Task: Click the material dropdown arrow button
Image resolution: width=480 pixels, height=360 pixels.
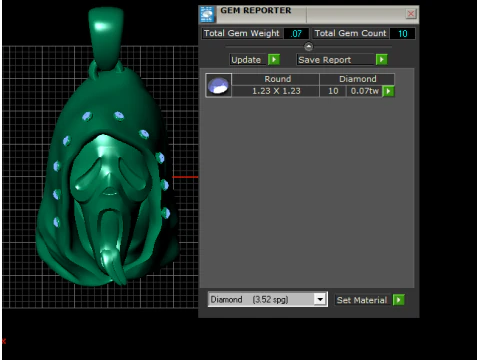Action: pyautogui.click(x=320, y=299)
